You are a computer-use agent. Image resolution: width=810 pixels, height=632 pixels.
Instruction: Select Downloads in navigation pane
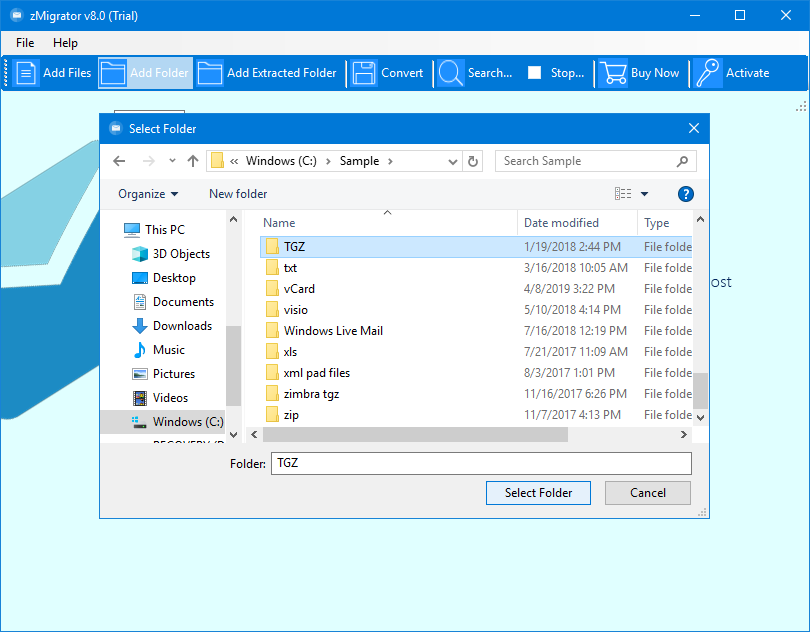pos(172,326)
